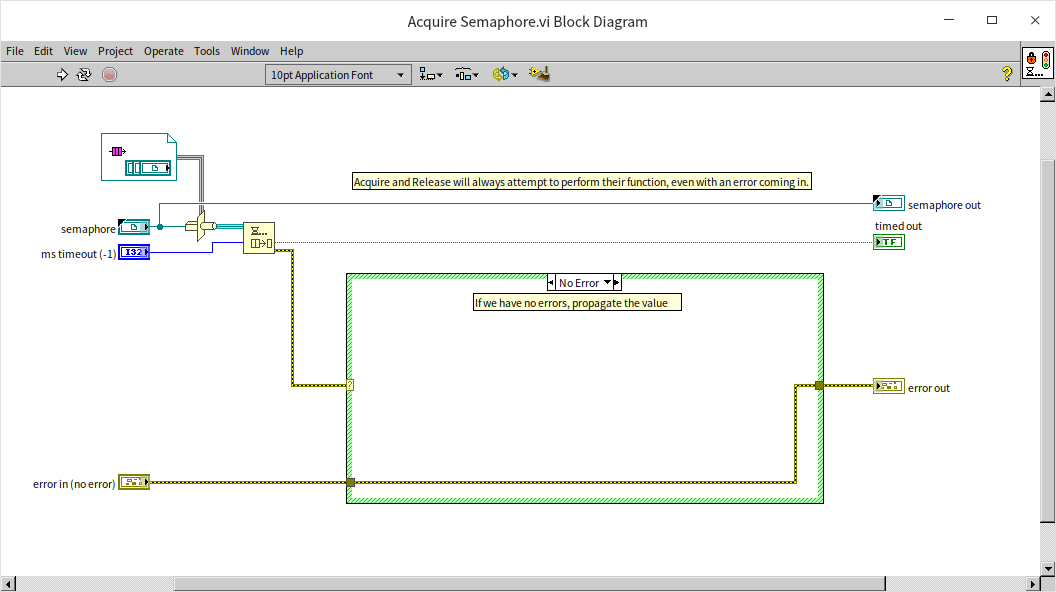Click the Run arrow in the toolbar
The image size is (1056, 592).
click(x=61, y=74)
